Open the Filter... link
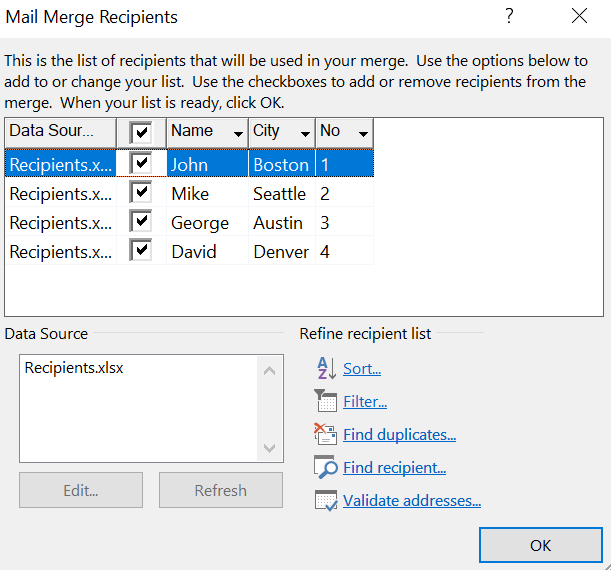 tap(364, 401)
